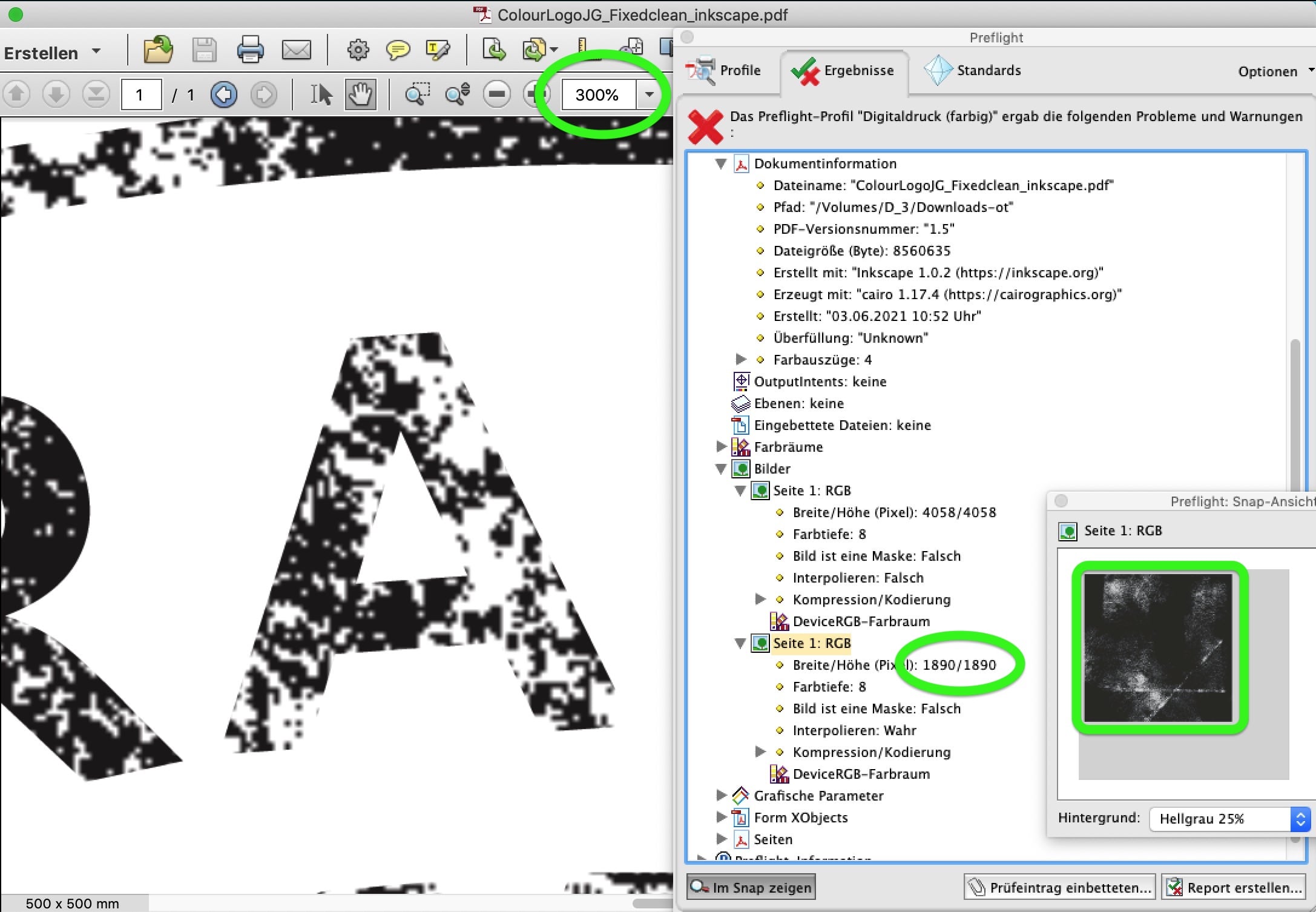Save the document with the floppy disk icon
This screenshot has width=1316, height=912.
pos(204,50)
